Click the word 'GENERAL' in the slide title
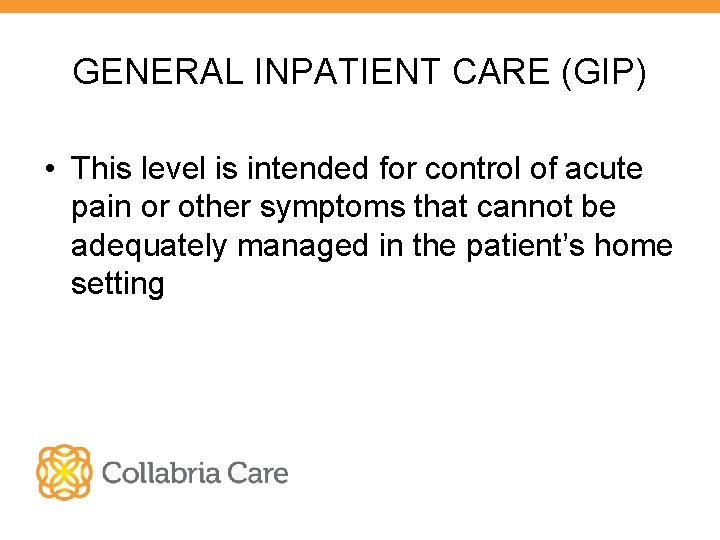720x540 pixels. [x=158, y=72]
